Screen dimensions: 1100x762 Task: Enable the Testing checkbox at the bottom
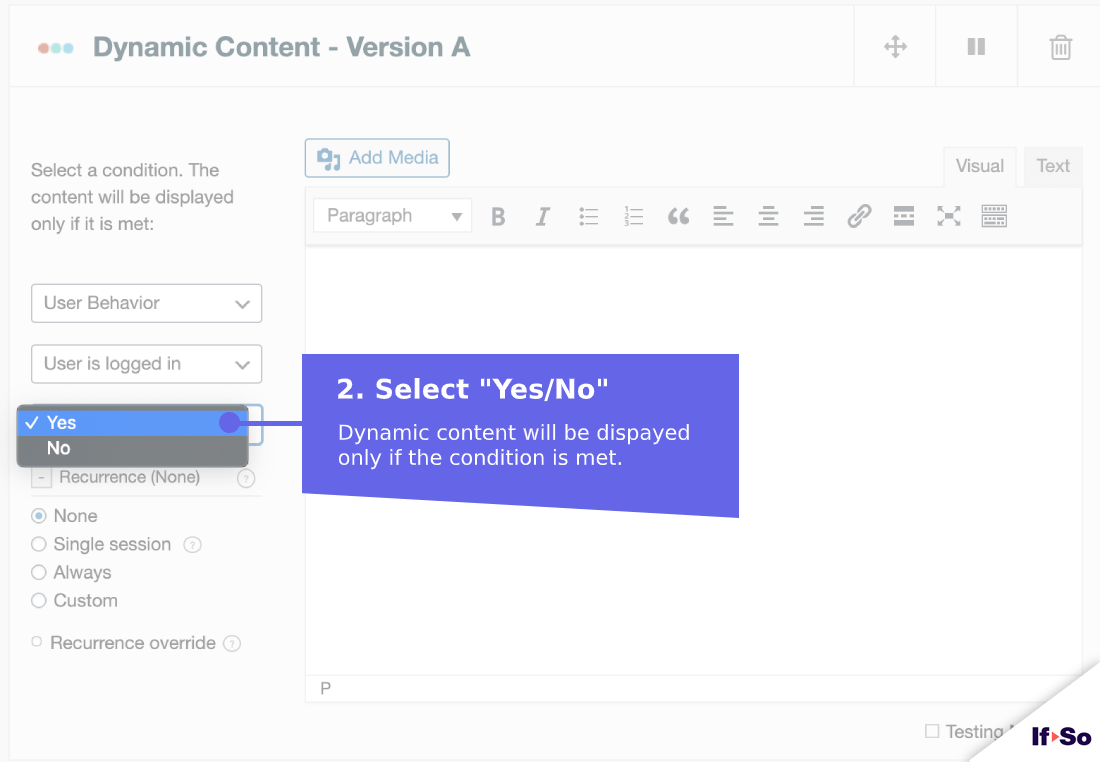tap(932, 731)
